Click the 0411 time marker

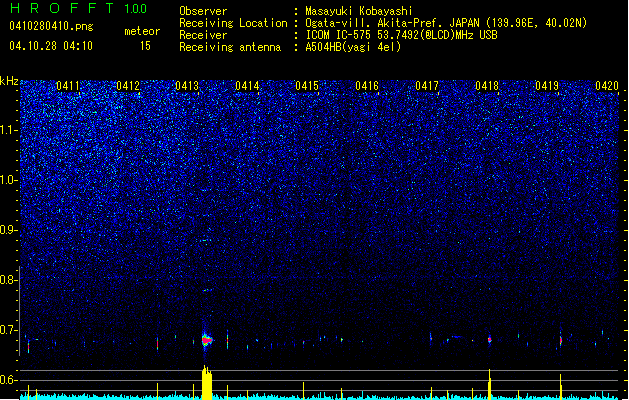[x=68, y=86]
